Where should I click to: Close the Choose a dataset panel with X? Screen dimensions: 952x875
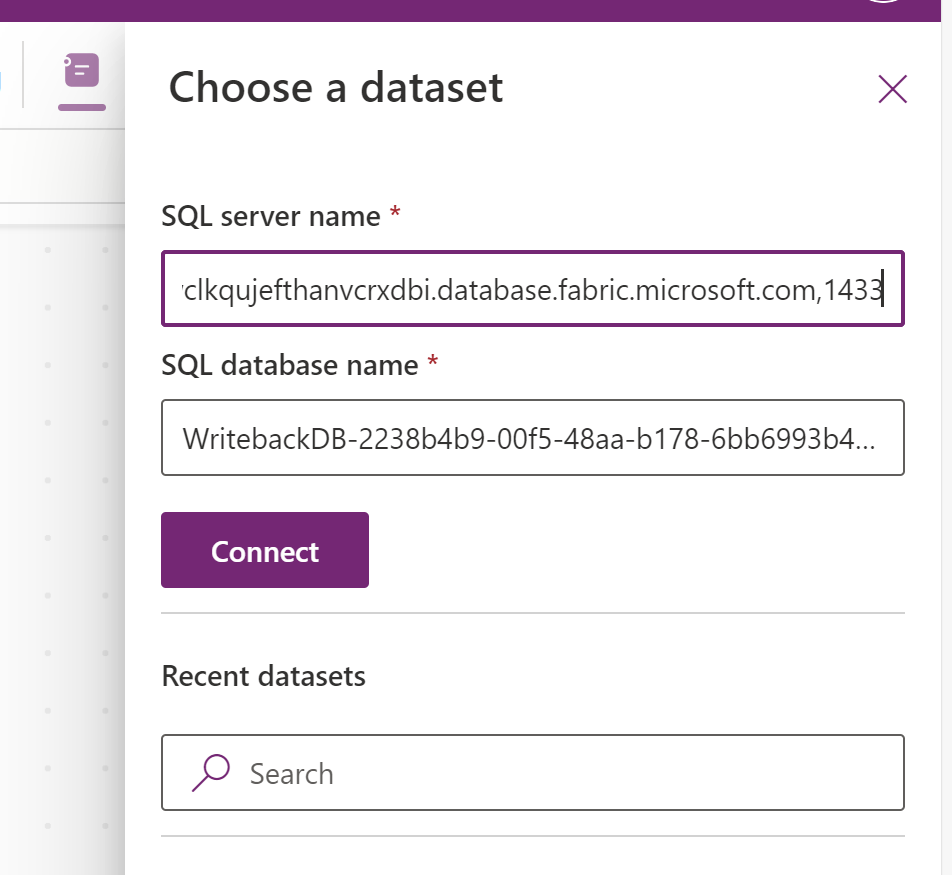point(892,89)
